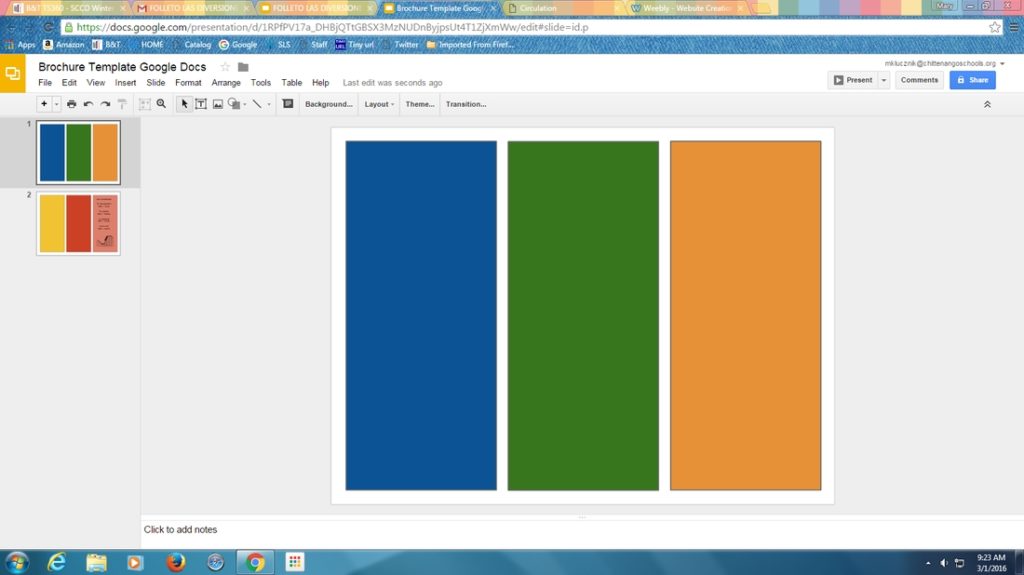
Task: Select the second slide thumbnail
Action: [78, 223]
